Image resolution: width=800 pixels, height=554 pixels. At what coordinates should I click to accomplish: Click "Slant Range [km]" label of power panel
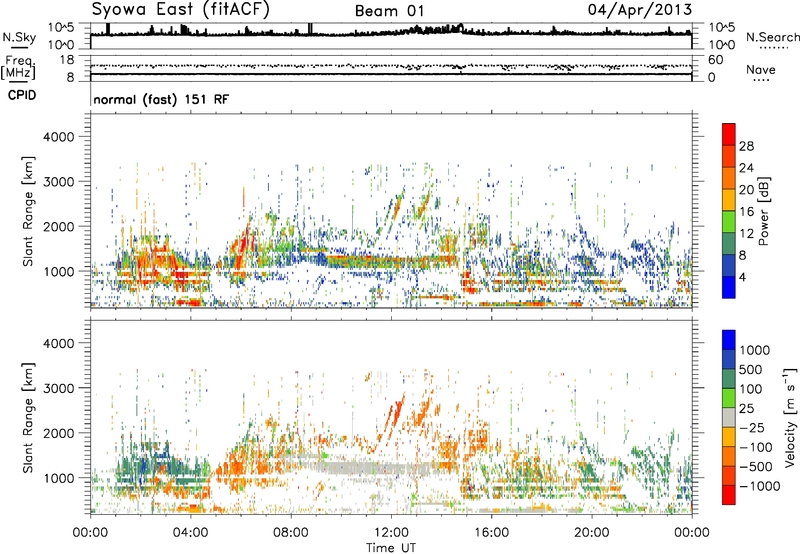point(28,211)
